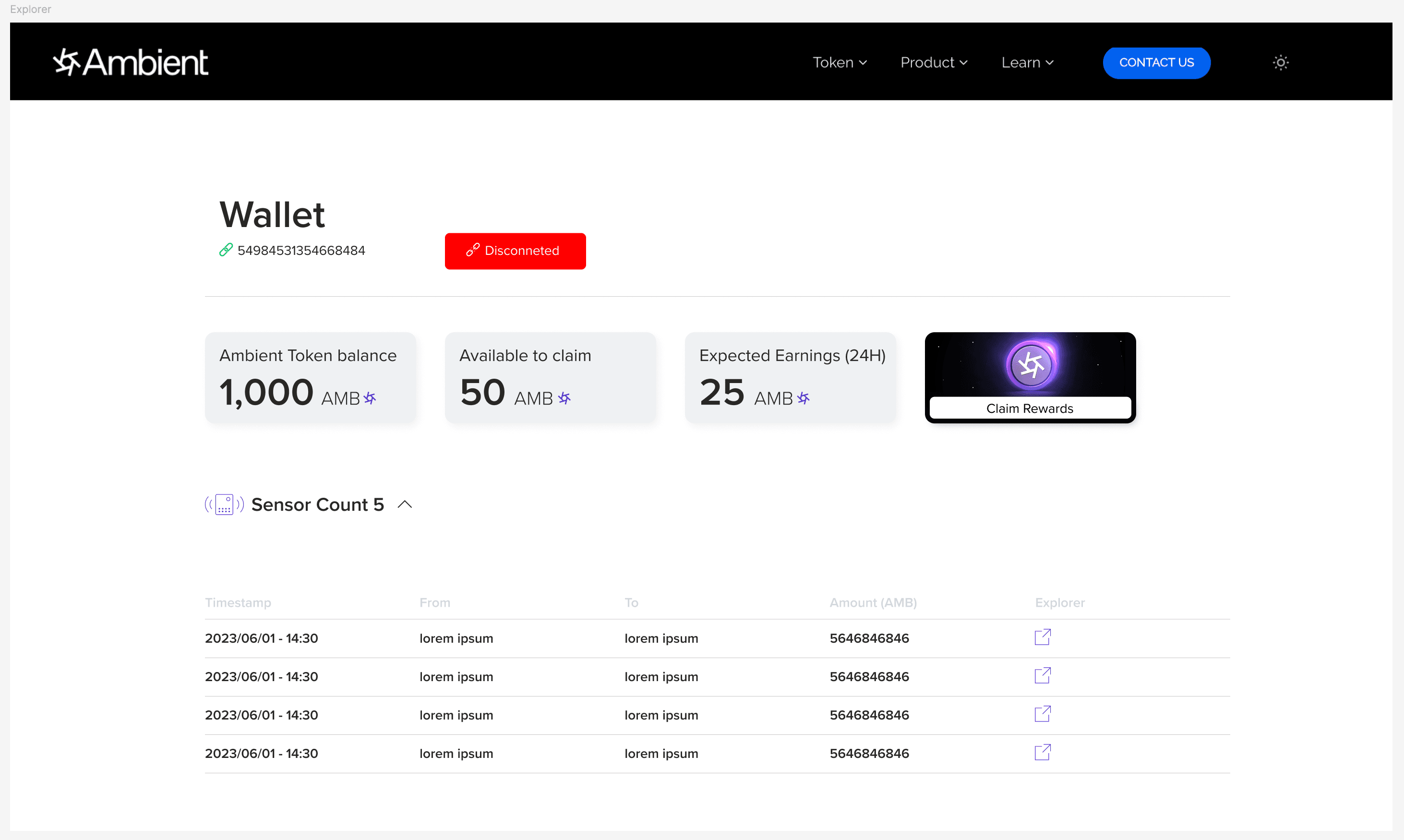Toggle light/dark mode with sun icon
Image resolution: width=1404 pixels, height=840 pixels.
click(1281, 63)
